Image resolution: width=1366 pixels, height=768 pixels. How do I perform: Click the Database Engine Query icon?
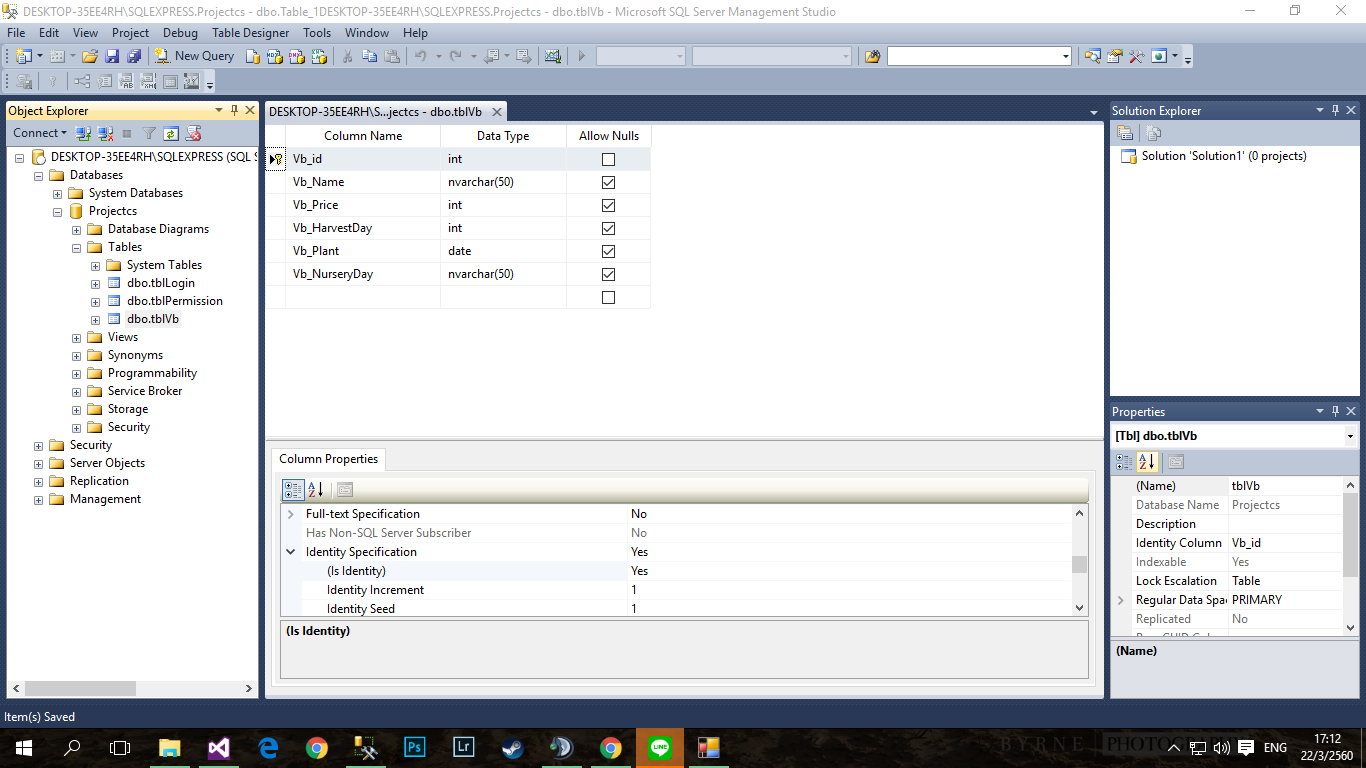click(x=253, y=56)
